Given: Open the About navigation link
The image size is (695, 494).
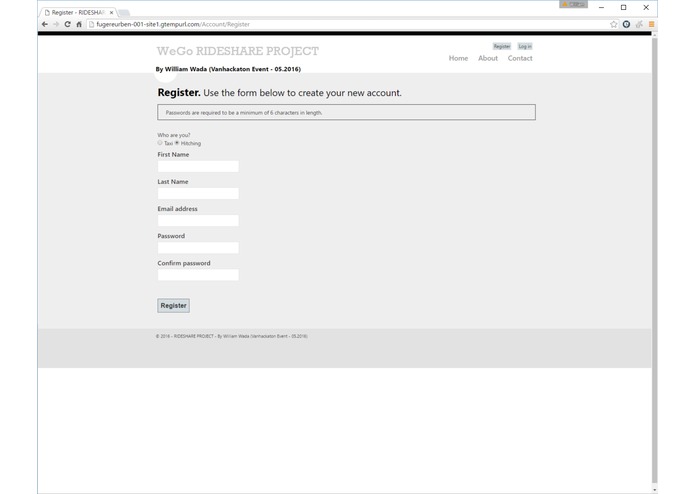Looking at the screenshot, I should pos(488,58).
